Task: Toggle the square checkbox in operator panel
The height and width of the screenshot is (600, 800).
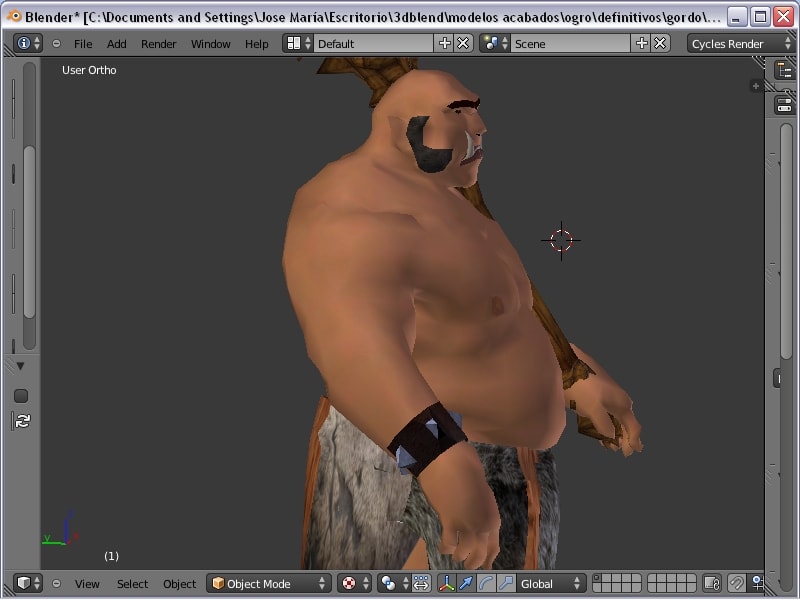Action: [21, 396]
